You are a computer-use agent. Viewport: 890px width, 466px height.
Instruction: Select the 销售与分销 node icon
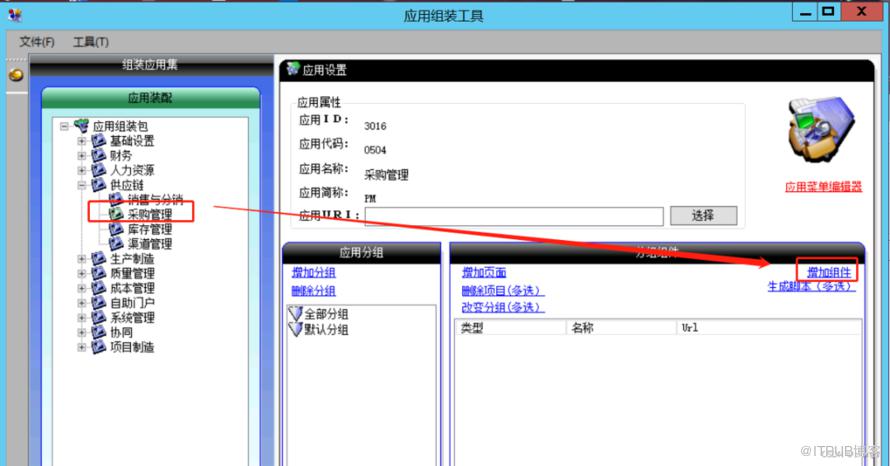(x=116, y=199)
